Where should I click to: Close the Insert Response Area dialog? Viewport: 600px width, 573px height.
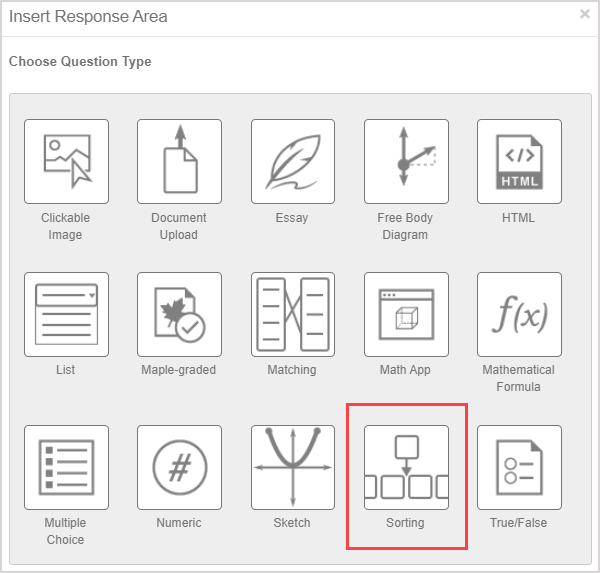tap(584, 14)
